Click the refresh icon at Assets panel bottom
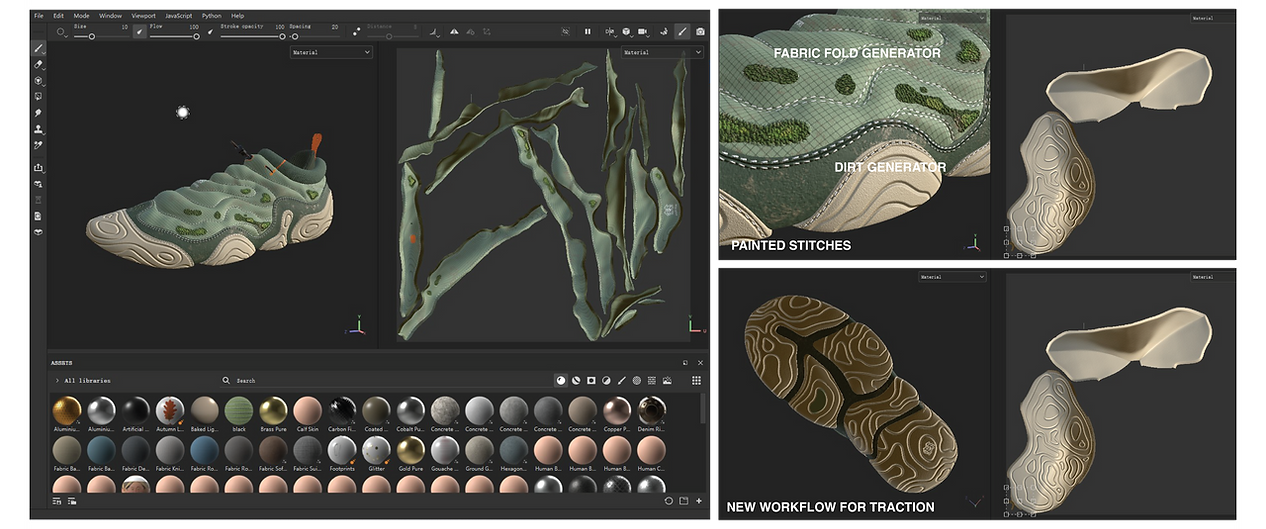The image size is (1266, 529). pos(669,501)
